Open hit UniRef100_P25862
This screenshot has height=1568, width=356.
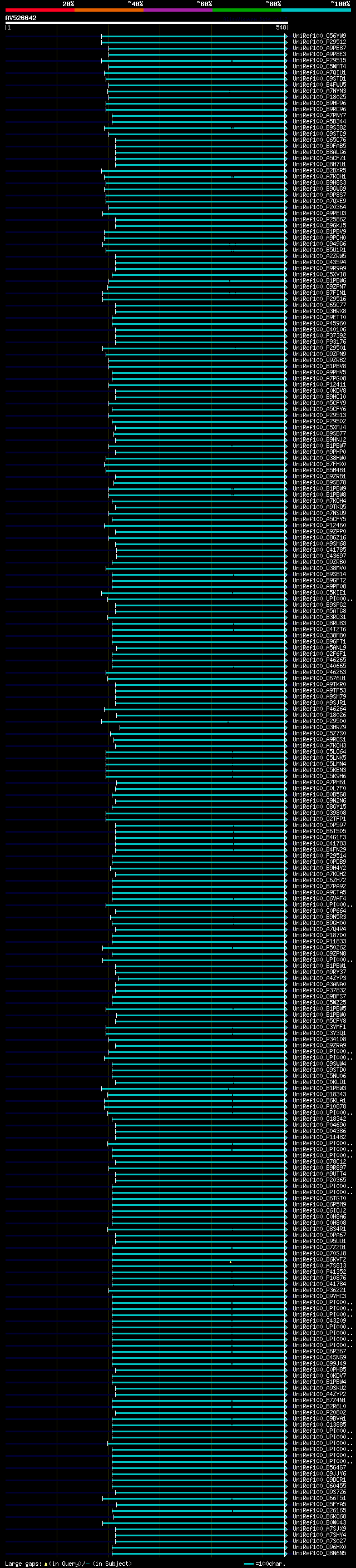[319, 219]
